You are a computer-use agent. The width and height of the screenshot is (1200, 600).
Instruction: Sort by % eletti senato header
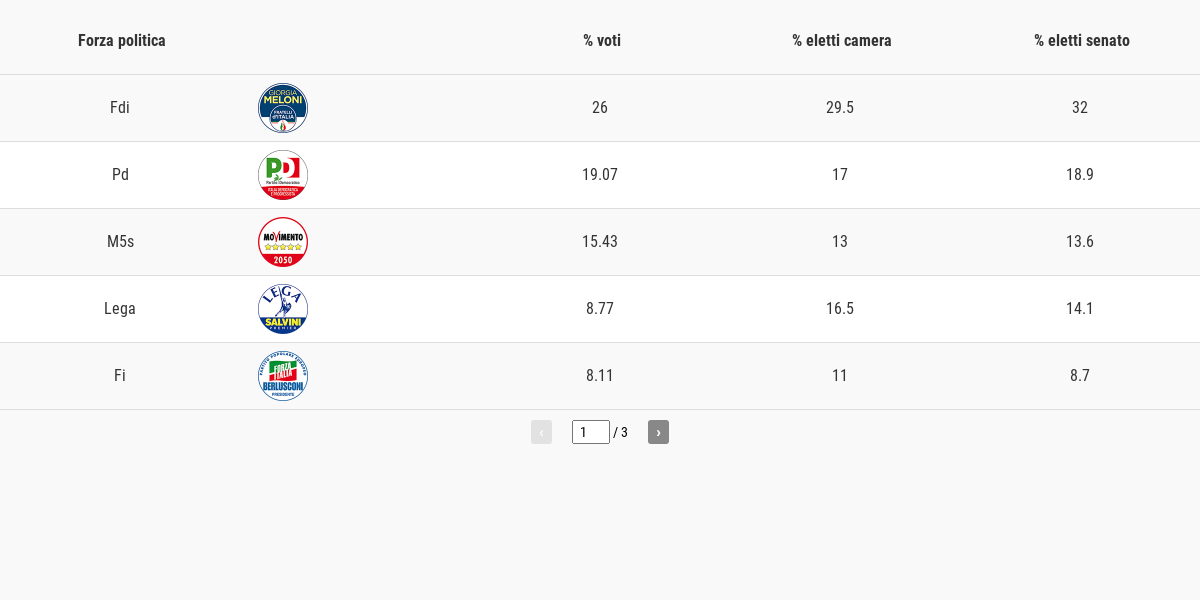[x=1082, y=41]
